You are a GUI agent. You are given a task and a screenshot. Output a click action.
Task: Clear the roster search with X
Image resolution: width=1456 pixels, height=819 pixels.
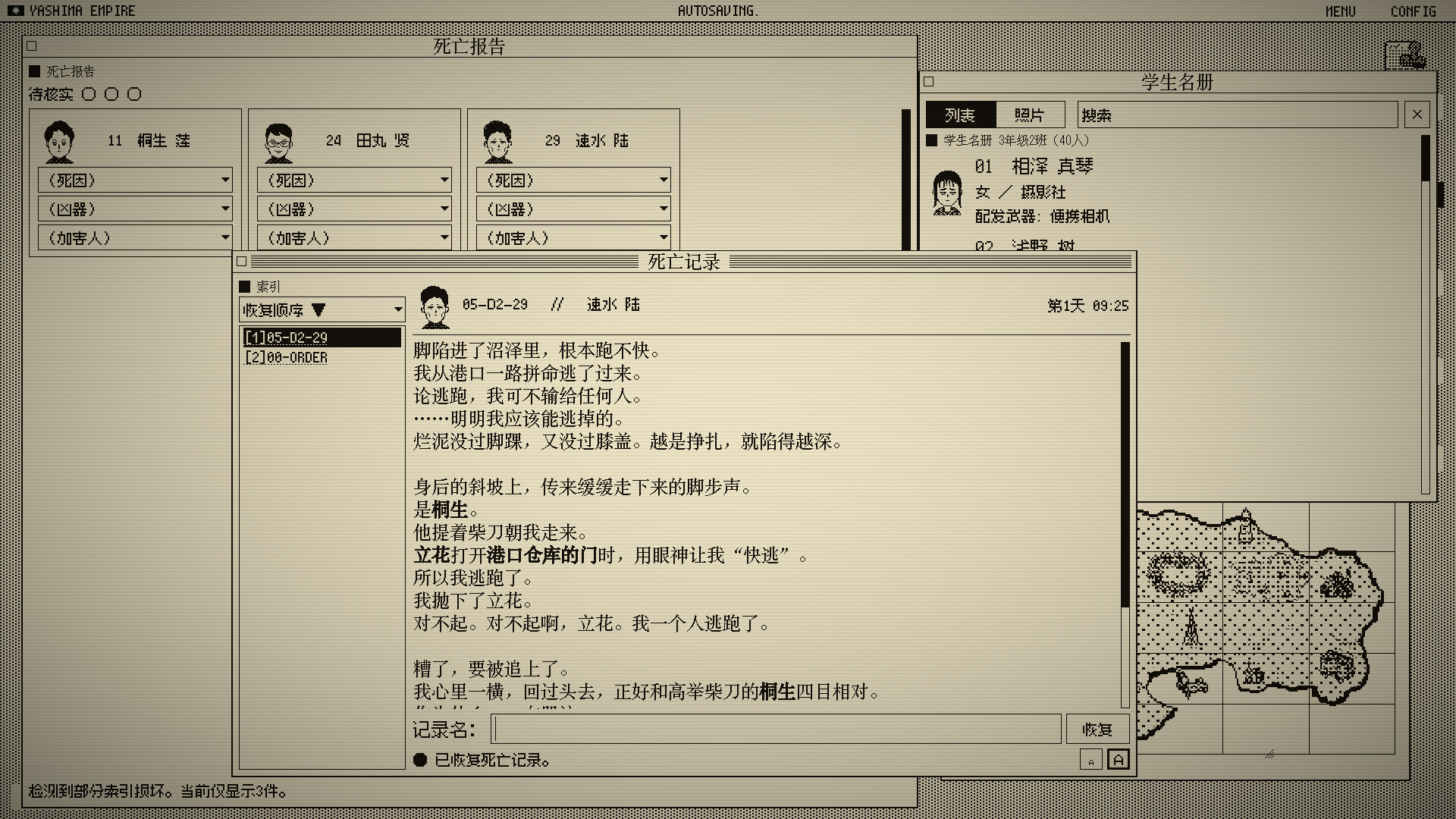tap(1417, 115)
